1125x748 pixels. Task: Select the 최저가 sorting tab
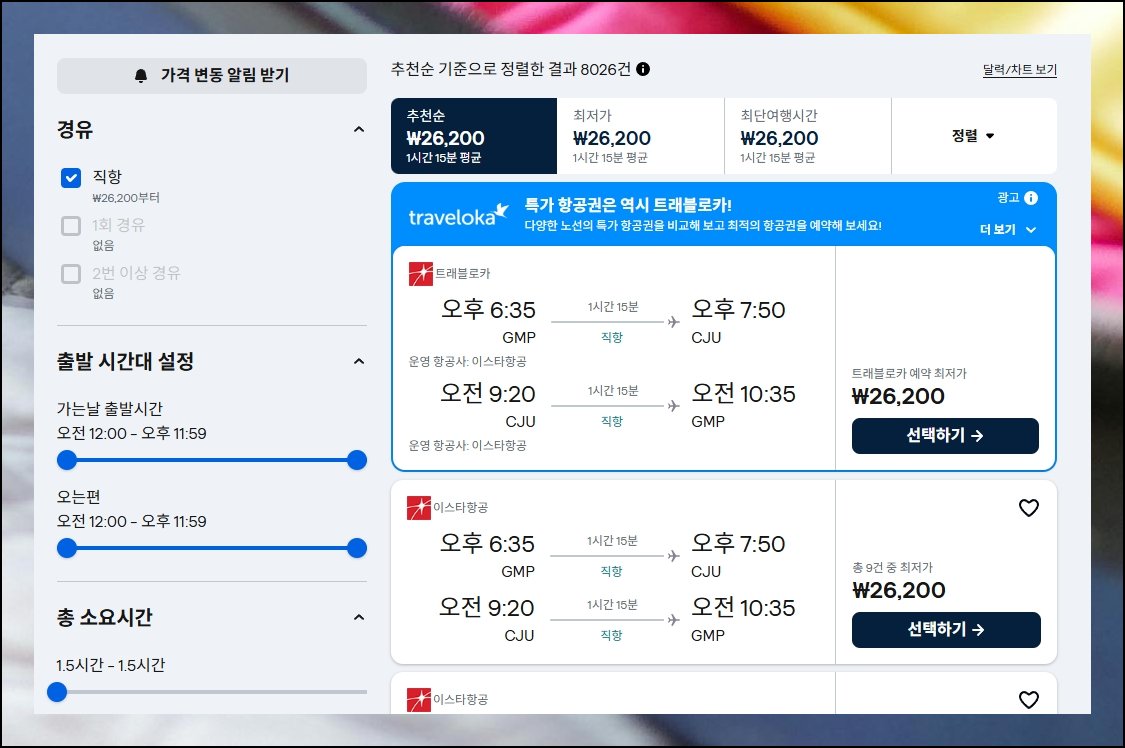point(640,136)
